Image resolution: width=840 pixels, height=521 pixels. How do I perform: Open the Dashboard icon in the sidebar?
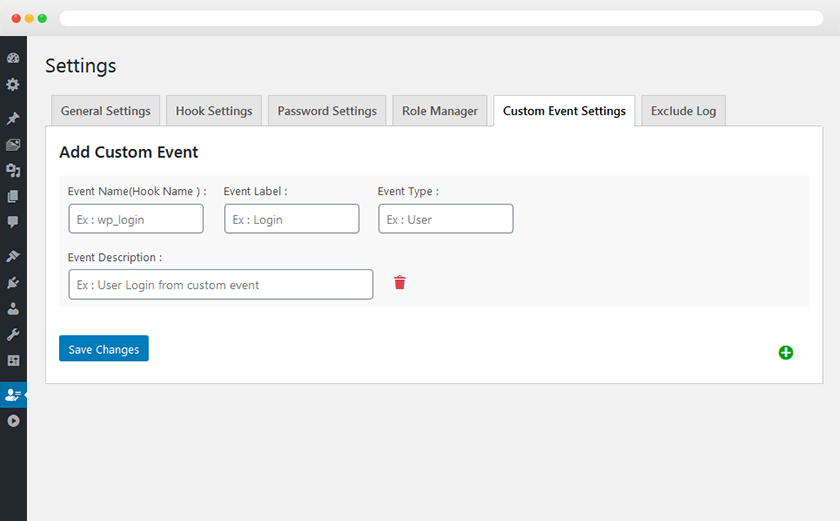coord(13,59)
